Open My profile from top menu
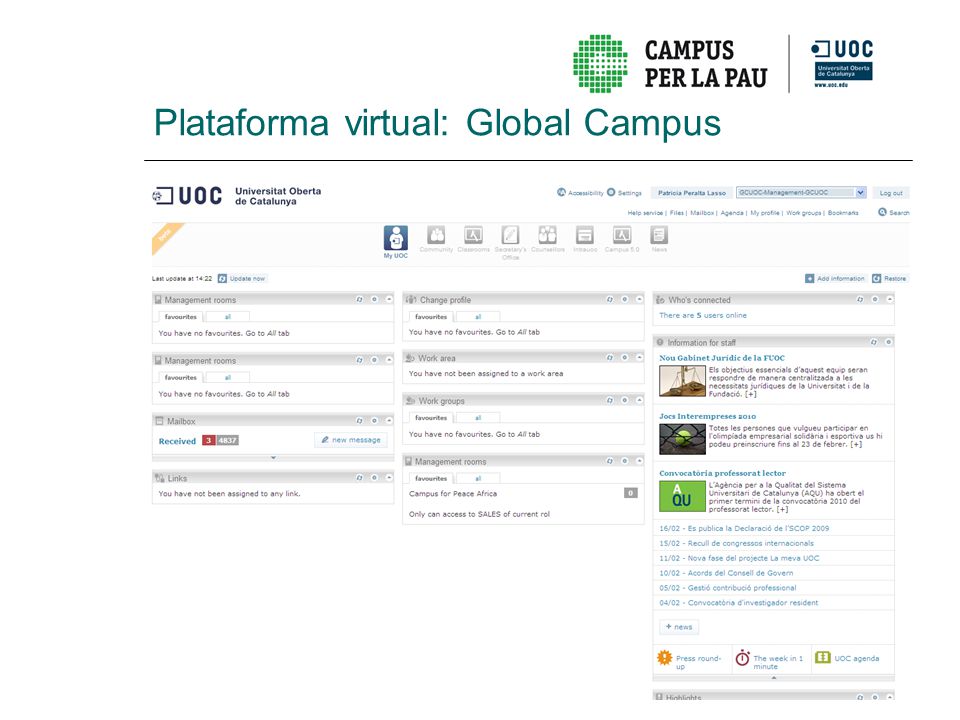This screenshot has height=720, width=960. [x=765, y=213]
